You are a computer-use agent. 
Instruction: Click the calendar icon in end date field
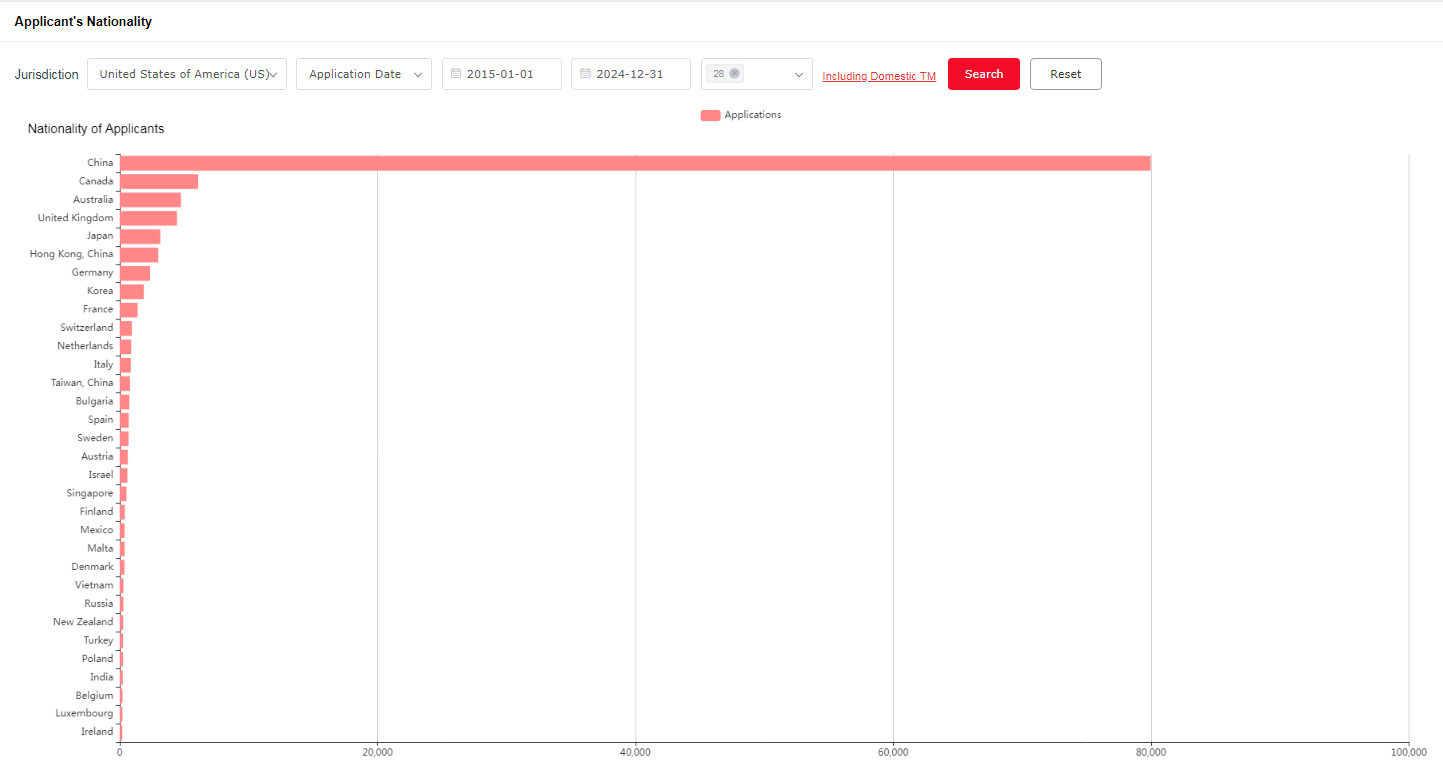click(x=585, y=74)
